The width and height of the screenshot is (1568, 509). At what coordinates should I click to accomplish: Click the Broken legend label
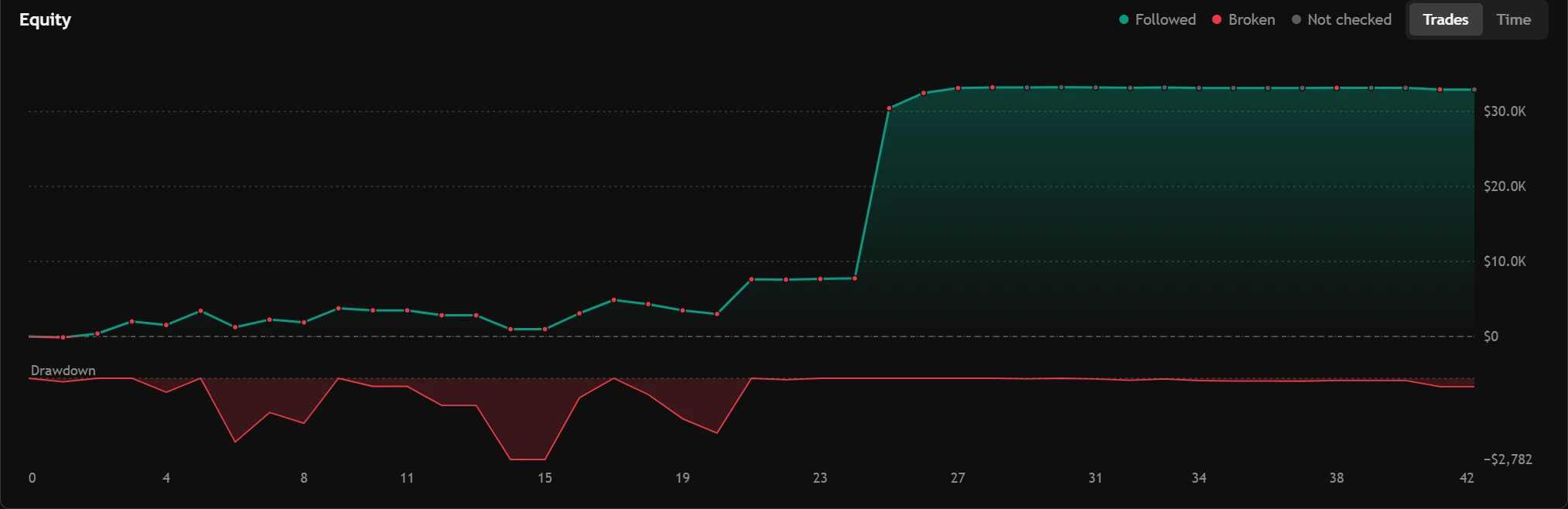(x=1252, y=19)
